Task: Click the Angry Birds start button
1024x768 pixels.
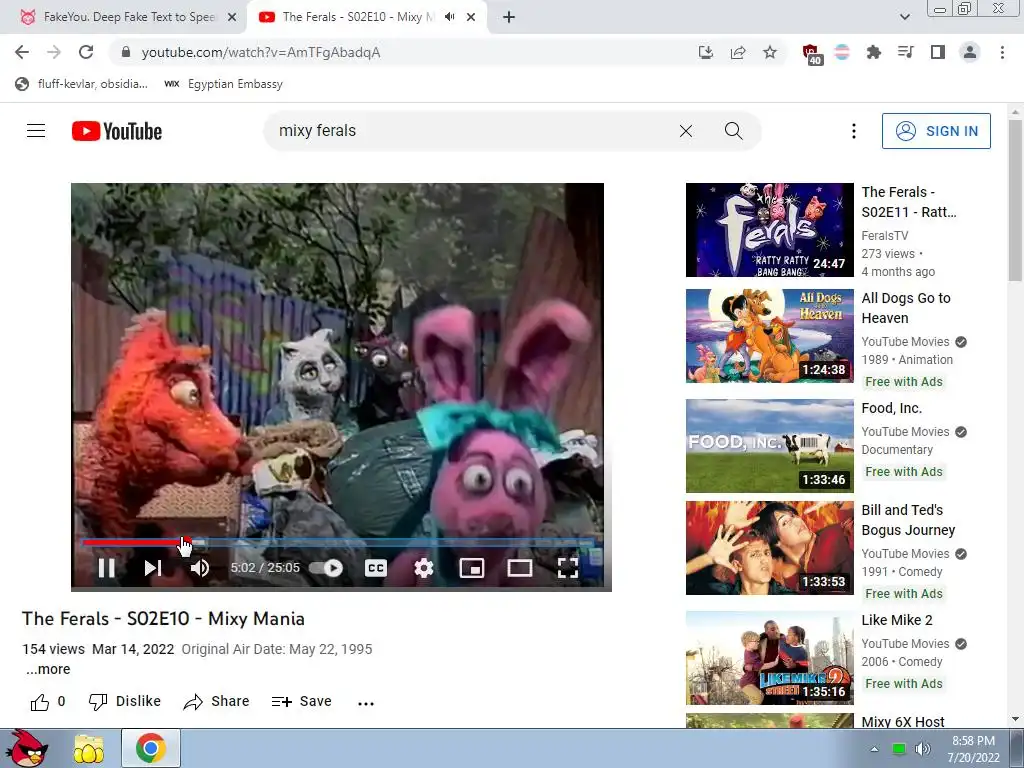Action: coord(27,748)
